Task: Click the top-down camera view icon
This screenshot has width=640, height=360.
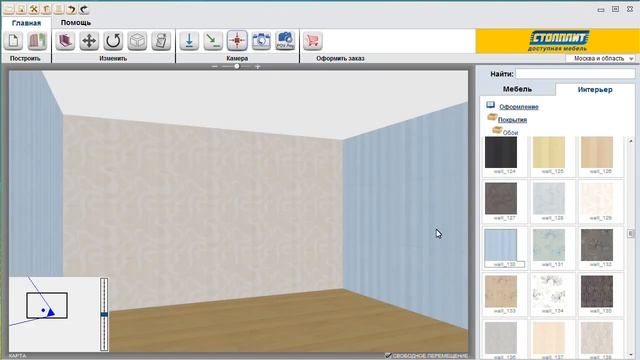Action: tap(189, 41)
